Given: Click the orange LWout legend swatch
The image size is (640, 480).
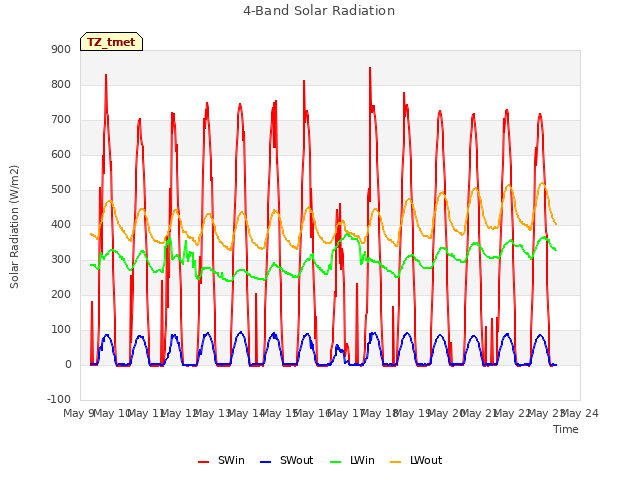Looking at the screenshot, I should tap(396, 462).
